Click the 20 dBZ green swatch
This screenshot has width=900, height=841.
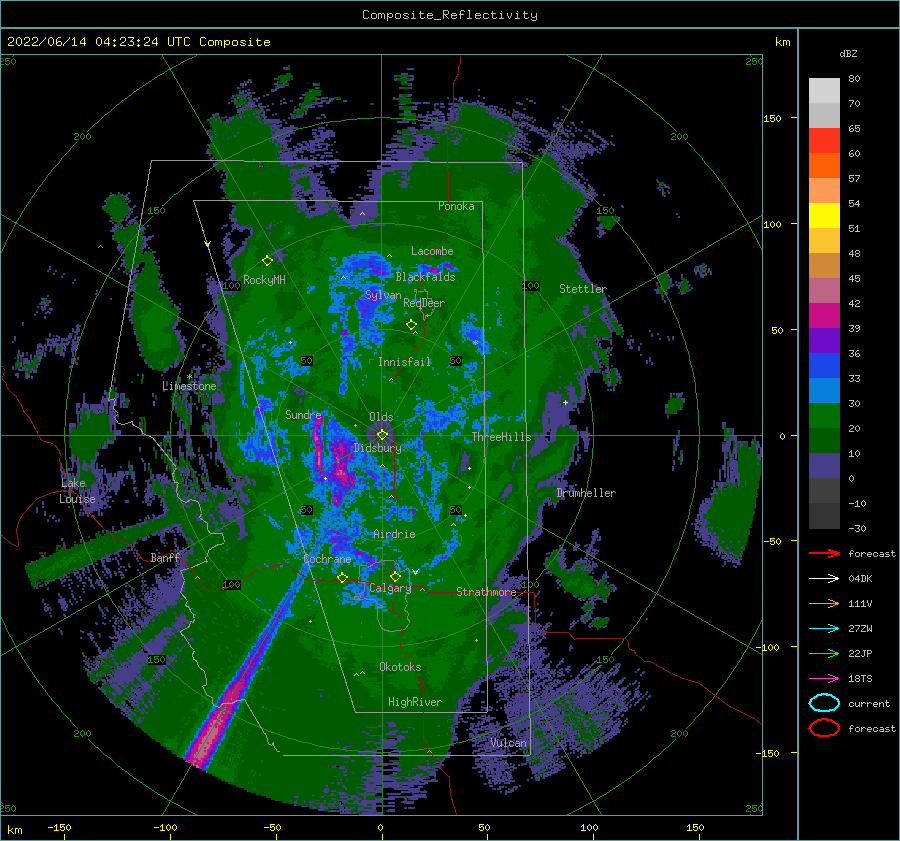pyautogui.click(x=824, y=415)
